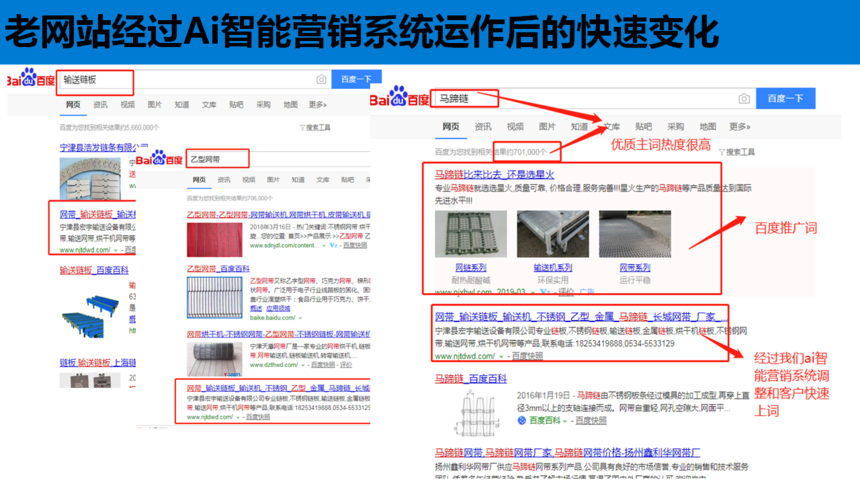
Task: Open 百度快照 after www.njtdwd.com in 乙型网带 window
Action: tap(258, 417)
